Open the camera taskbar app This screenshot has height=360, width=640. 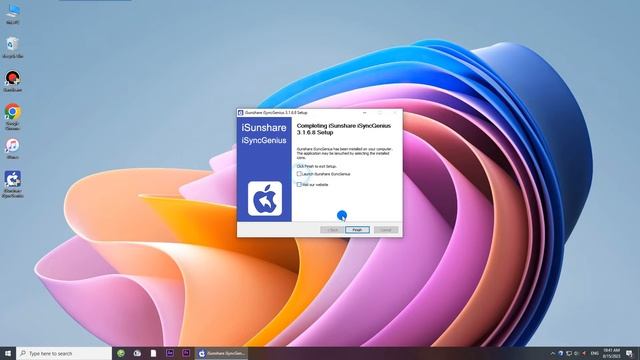click(137, 353)
